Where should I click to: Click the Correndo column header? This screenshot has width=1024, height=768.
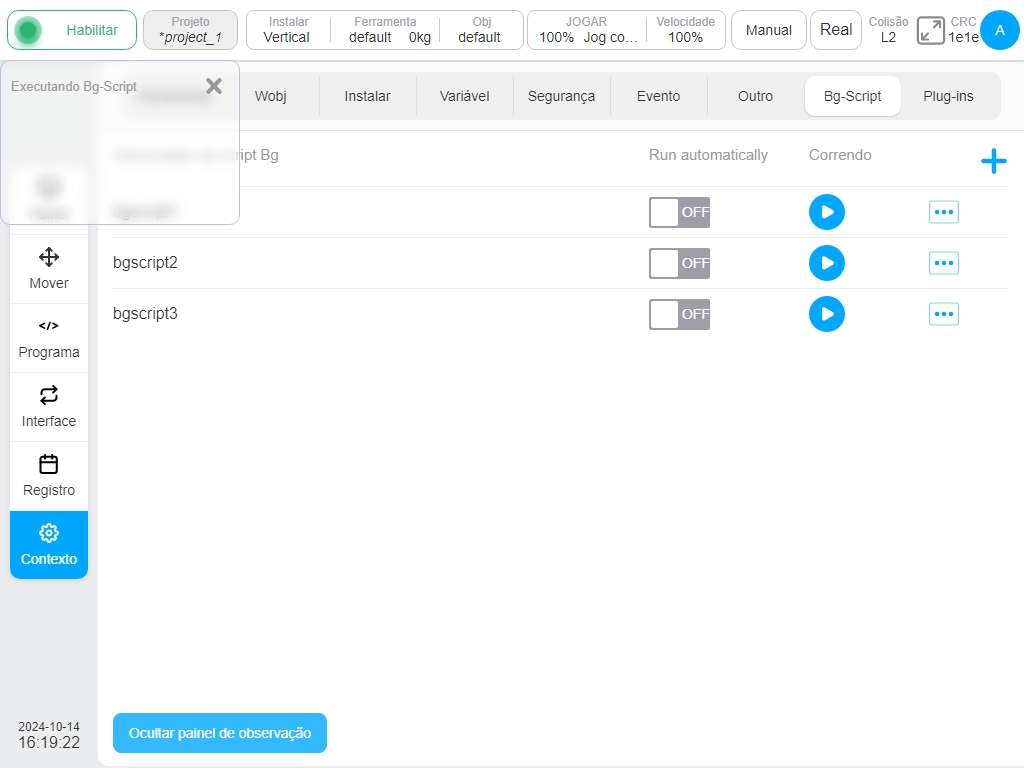tap(840, 155)
